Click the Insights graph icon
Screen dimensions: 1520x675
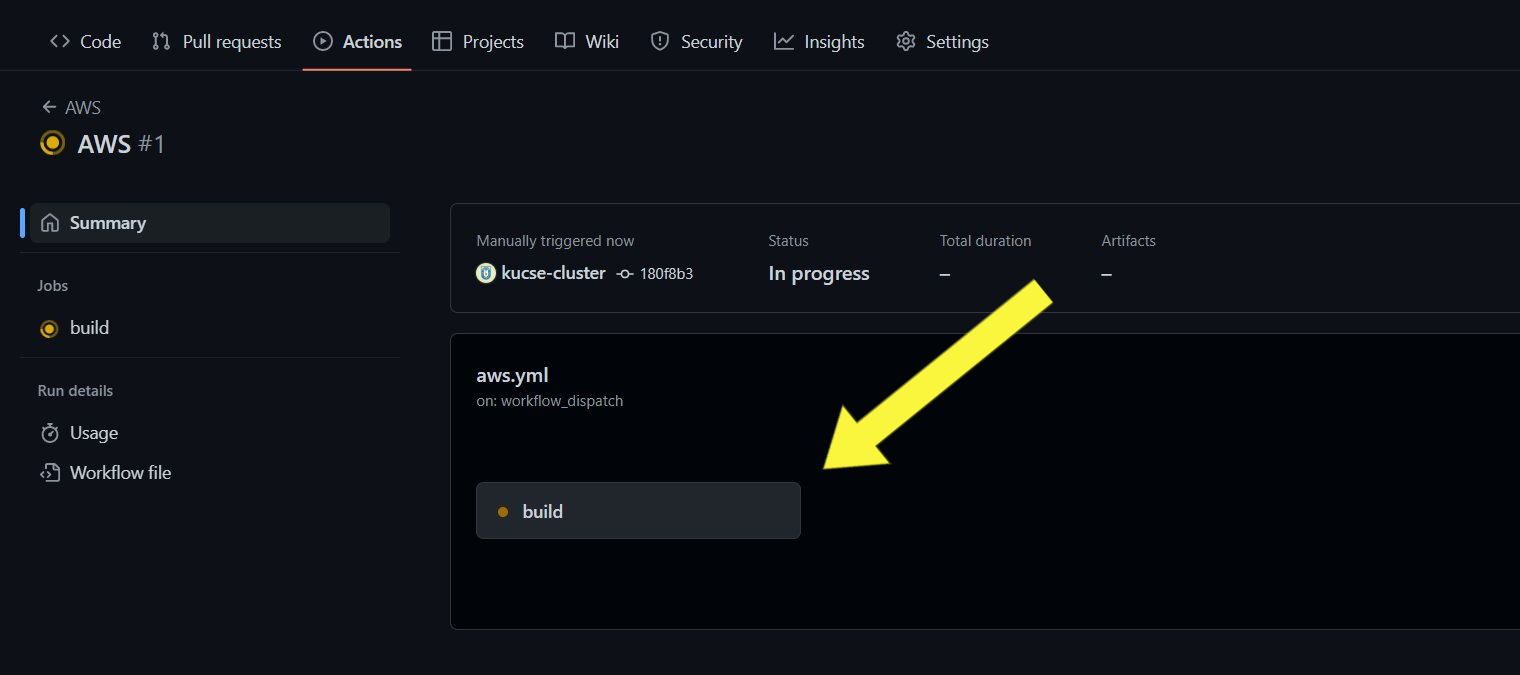coord(784,41)
